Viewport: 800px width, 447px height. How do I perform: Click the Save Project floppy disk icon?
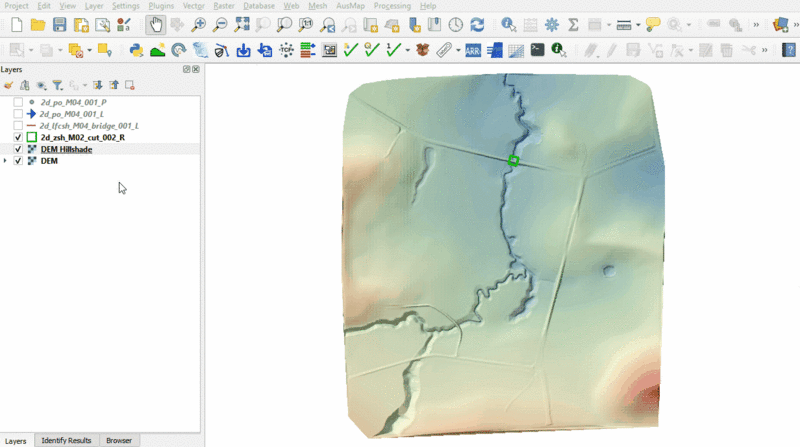click(x=60, y=24)
